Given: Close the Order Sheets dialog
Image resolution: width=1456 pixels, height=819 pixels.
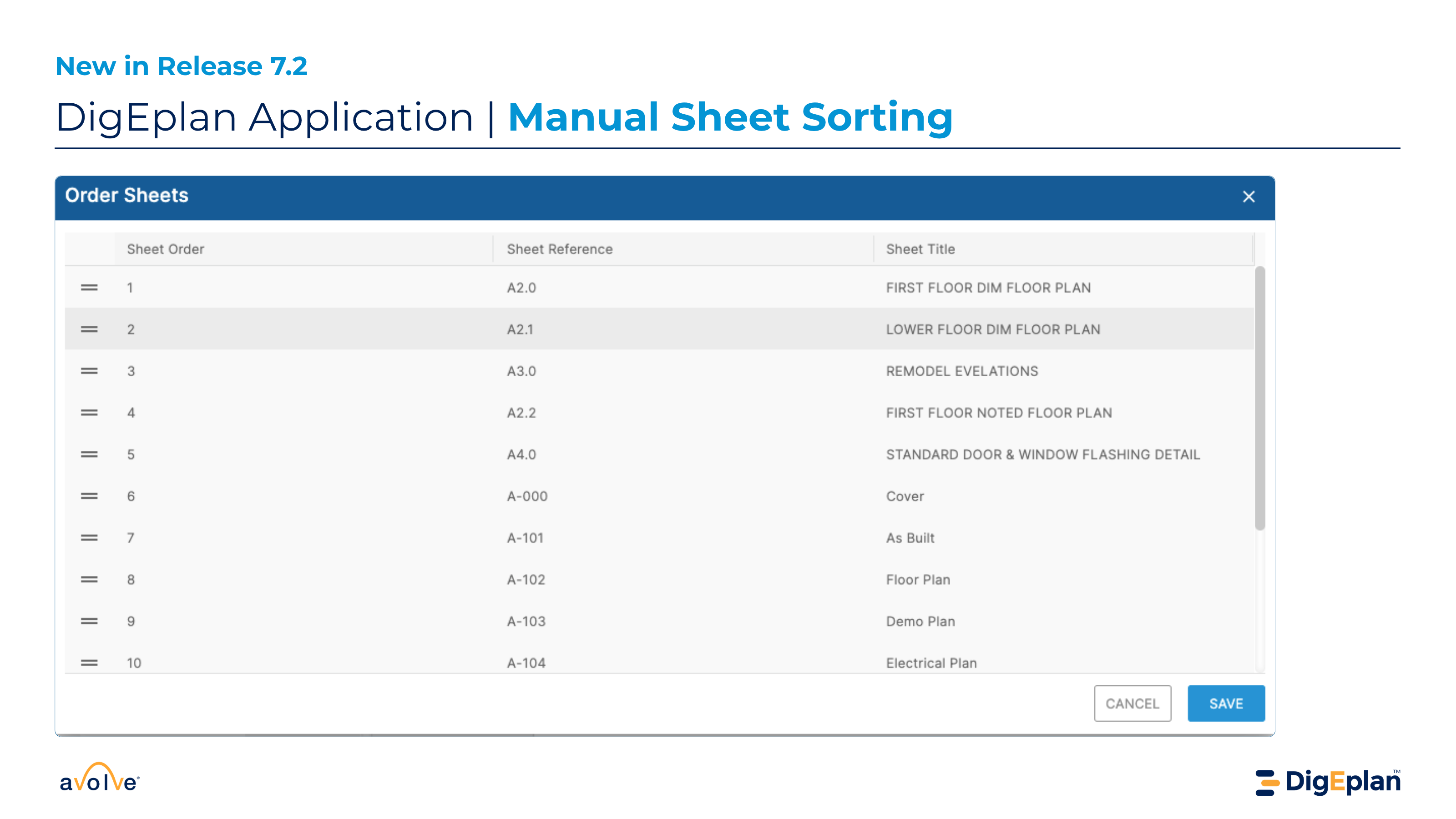Looking at the screenshot, I should click(x=1249, y=197).
